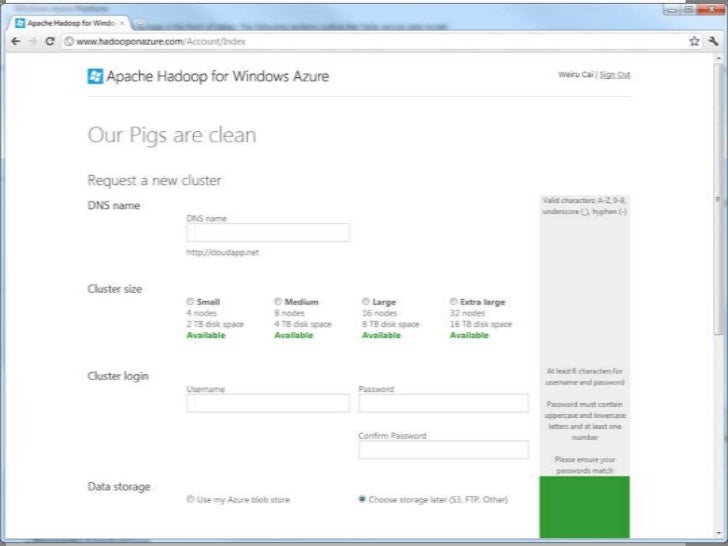Choose storage later (S3, FTP, Other) option
Image resolution: width=728 pixels, height=546 pixels.
[x=362, y=499]
